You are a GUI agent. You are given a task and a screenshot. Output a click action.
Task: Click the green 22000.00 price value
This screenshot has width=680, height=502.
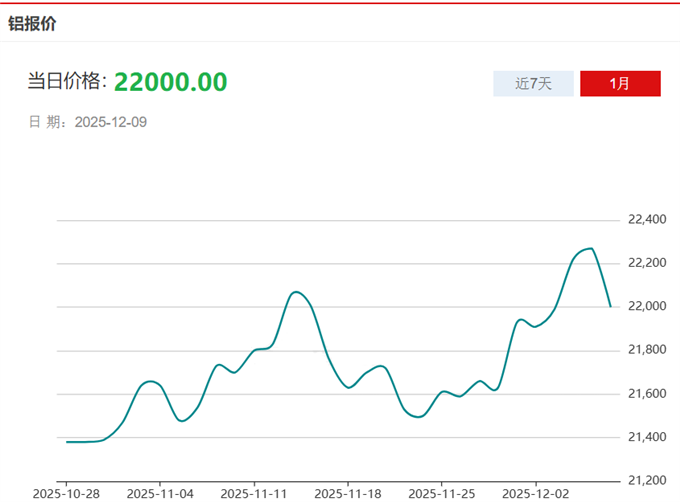pos(170,82)
